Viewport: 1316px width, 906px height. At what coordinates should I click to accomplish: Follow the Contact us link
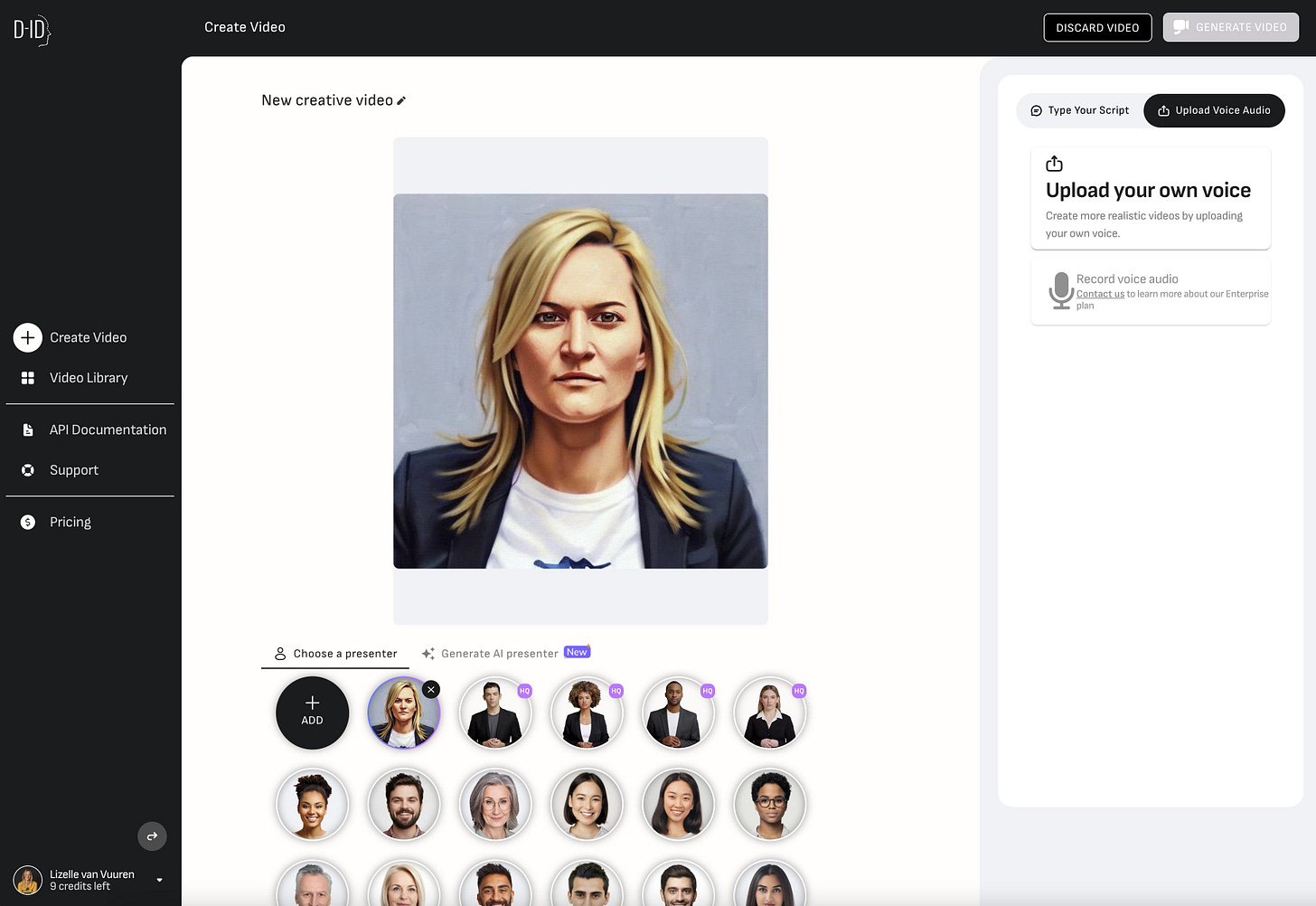[x=1100, y=294]
